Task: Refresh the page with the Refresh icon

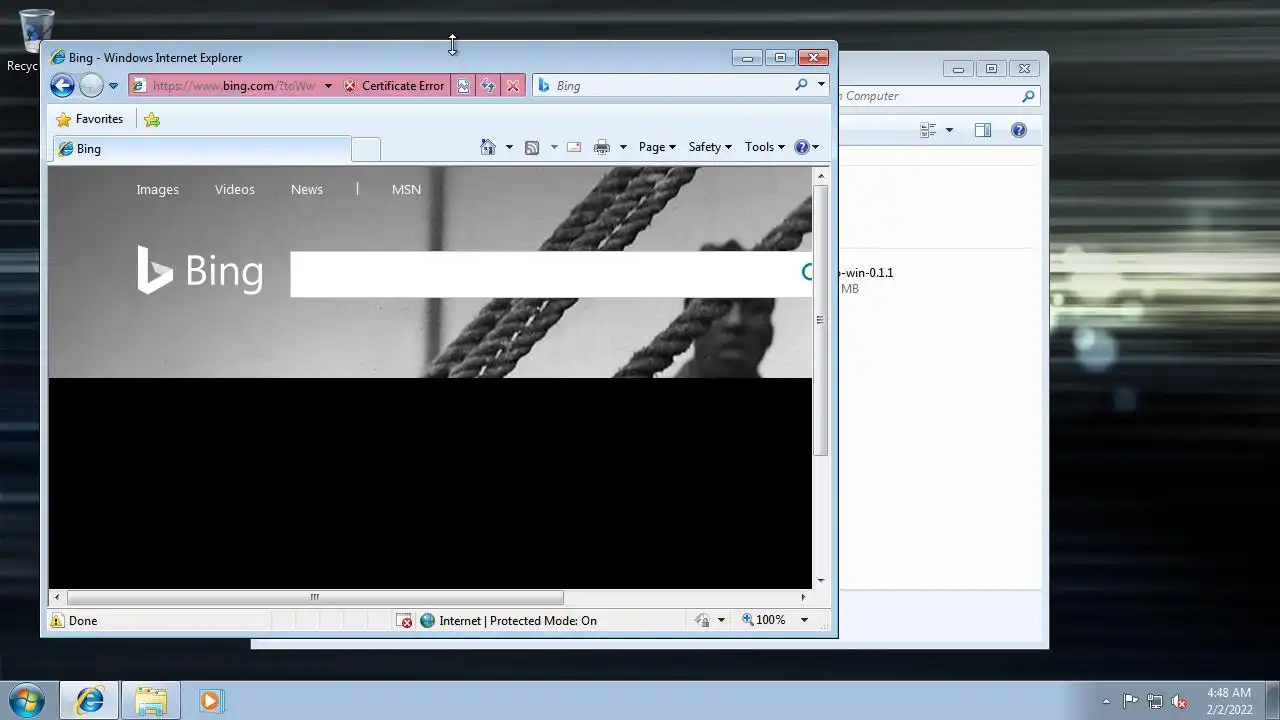Action: click(x=488, y=86)
